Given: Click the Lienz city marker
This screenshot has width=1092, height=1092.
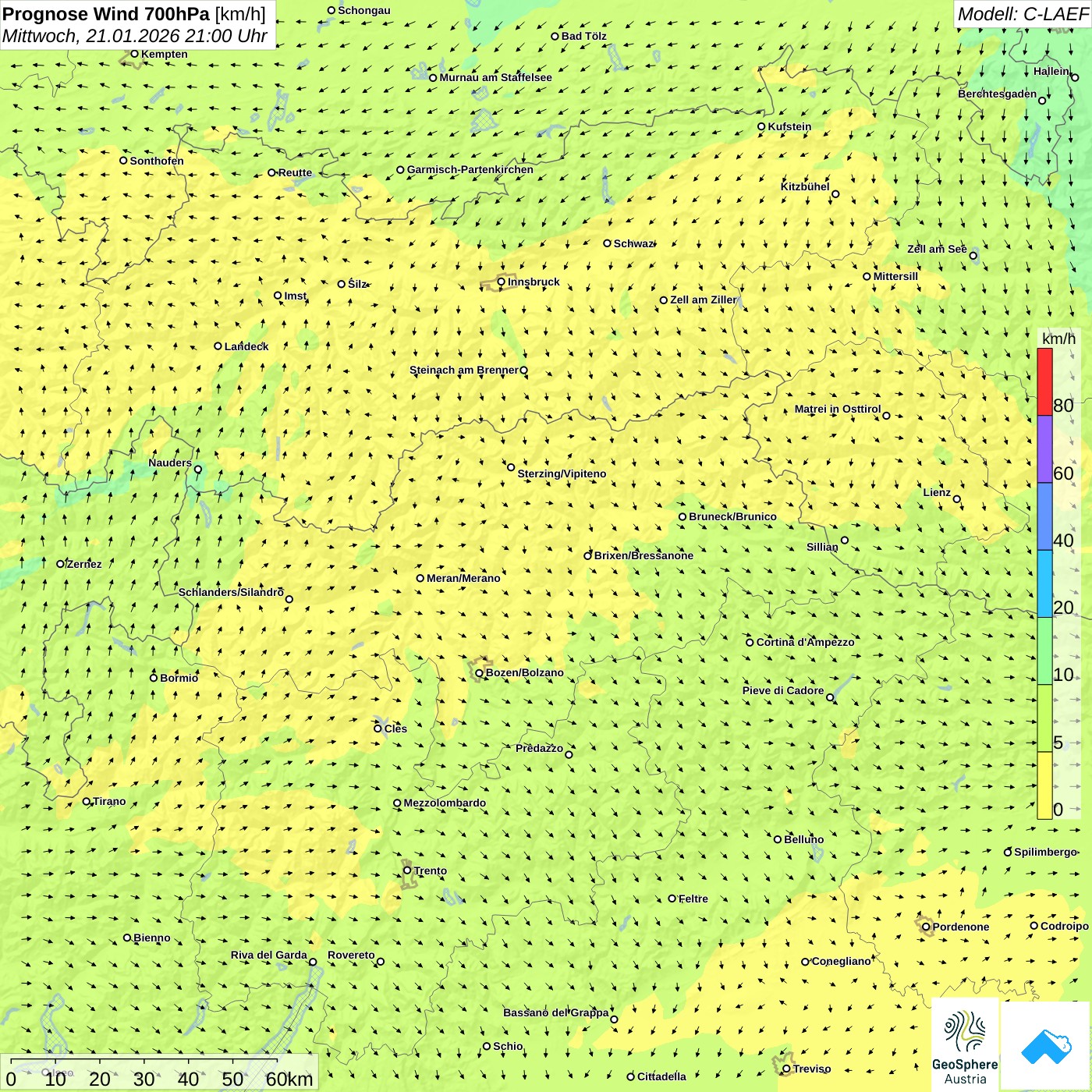Looking at the screenshot, I should [x=957, y=499].
